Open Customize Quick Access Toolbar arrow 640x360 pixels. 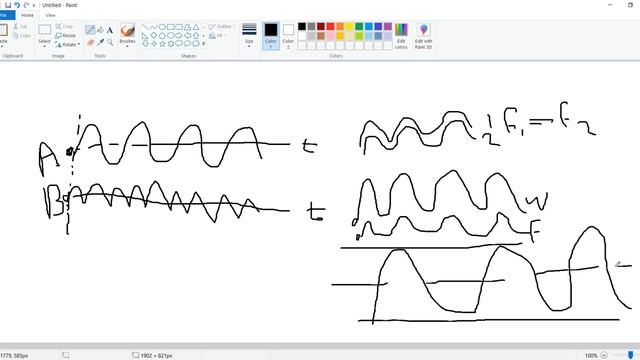coord(34,5)
